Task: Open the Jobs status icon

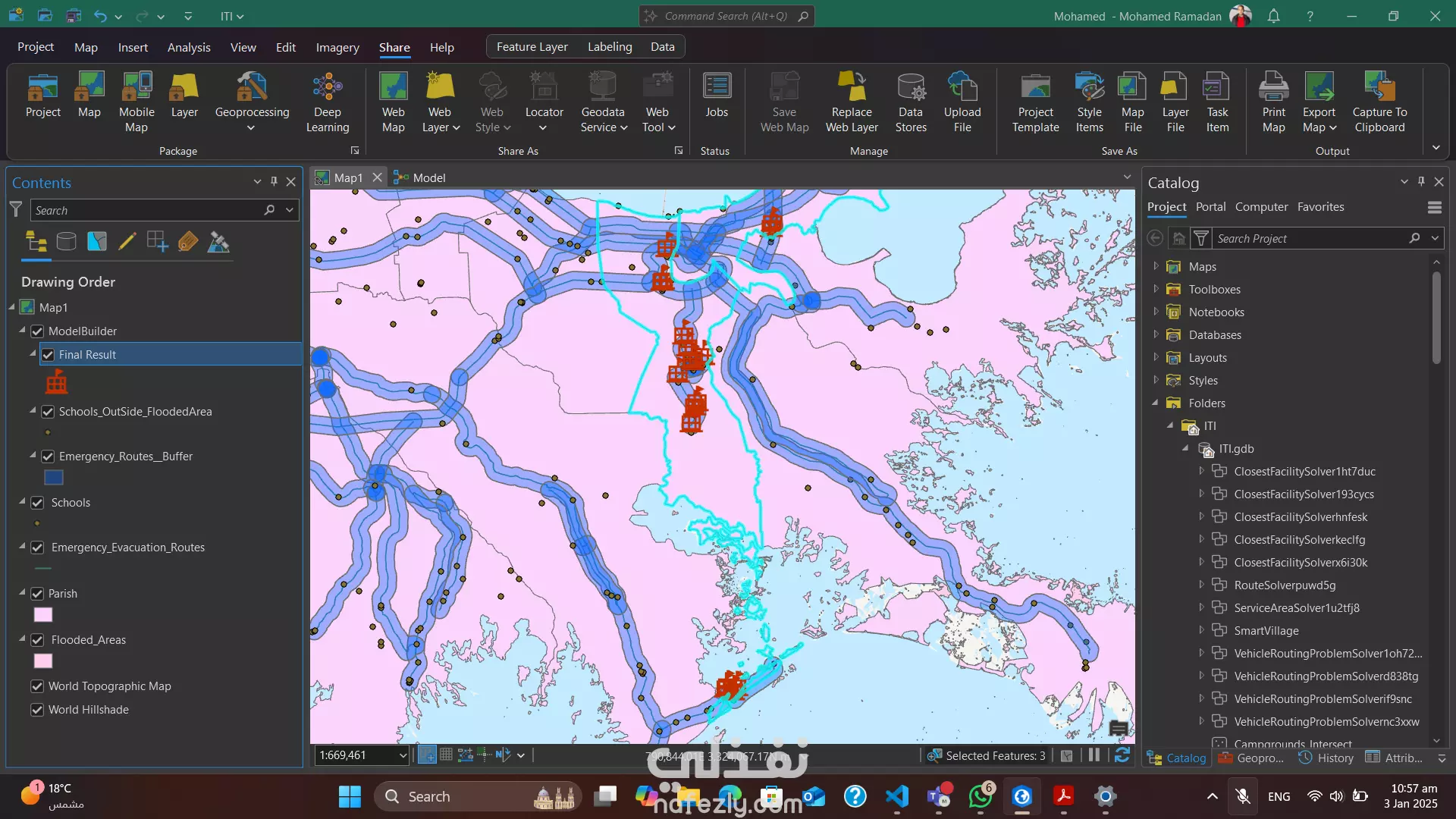Action: tap(717, 96)
